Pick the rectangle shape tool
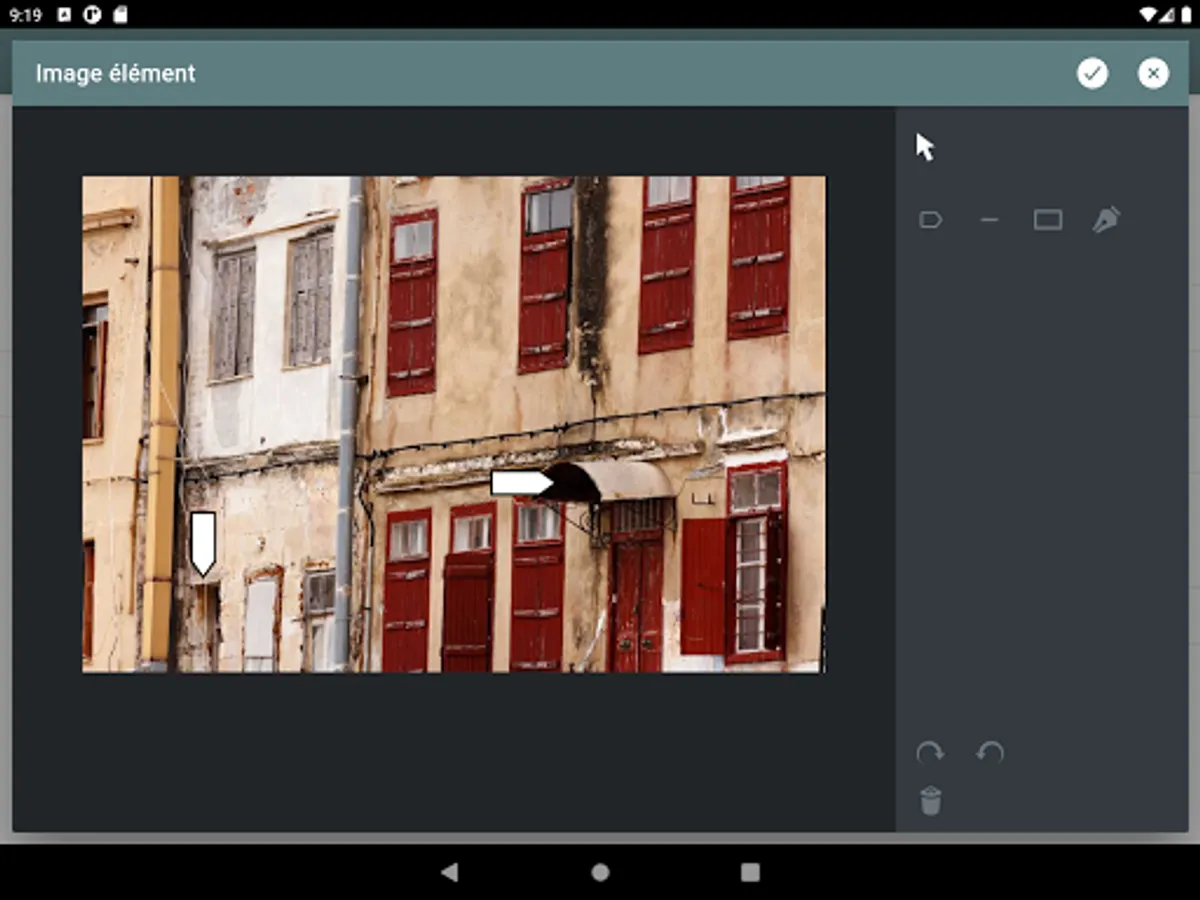Image resolution: width=1200 pixels, height=900 pixels. point(1047,220)
